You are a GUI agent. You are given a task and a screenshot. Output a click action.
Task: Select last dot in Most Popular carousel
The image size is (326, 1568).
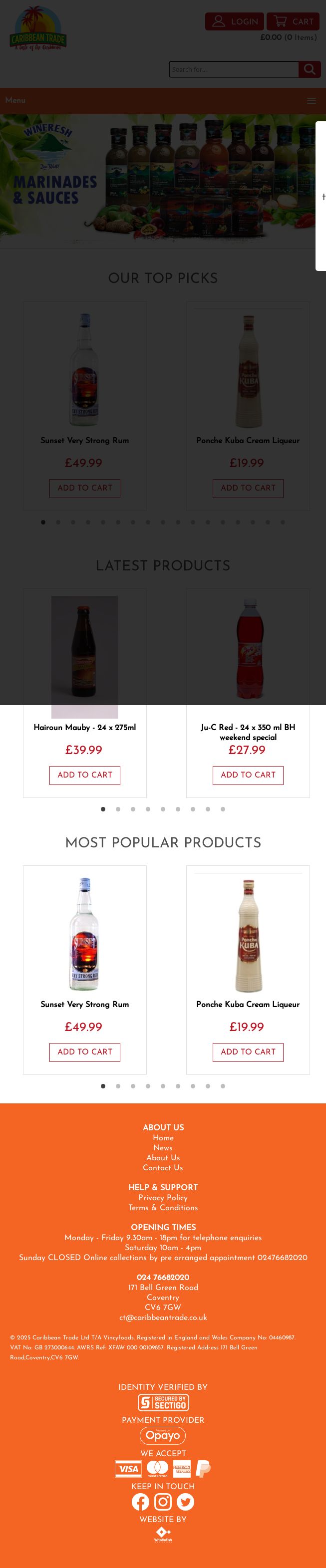pyautogui.click(x=223, y=1086)
